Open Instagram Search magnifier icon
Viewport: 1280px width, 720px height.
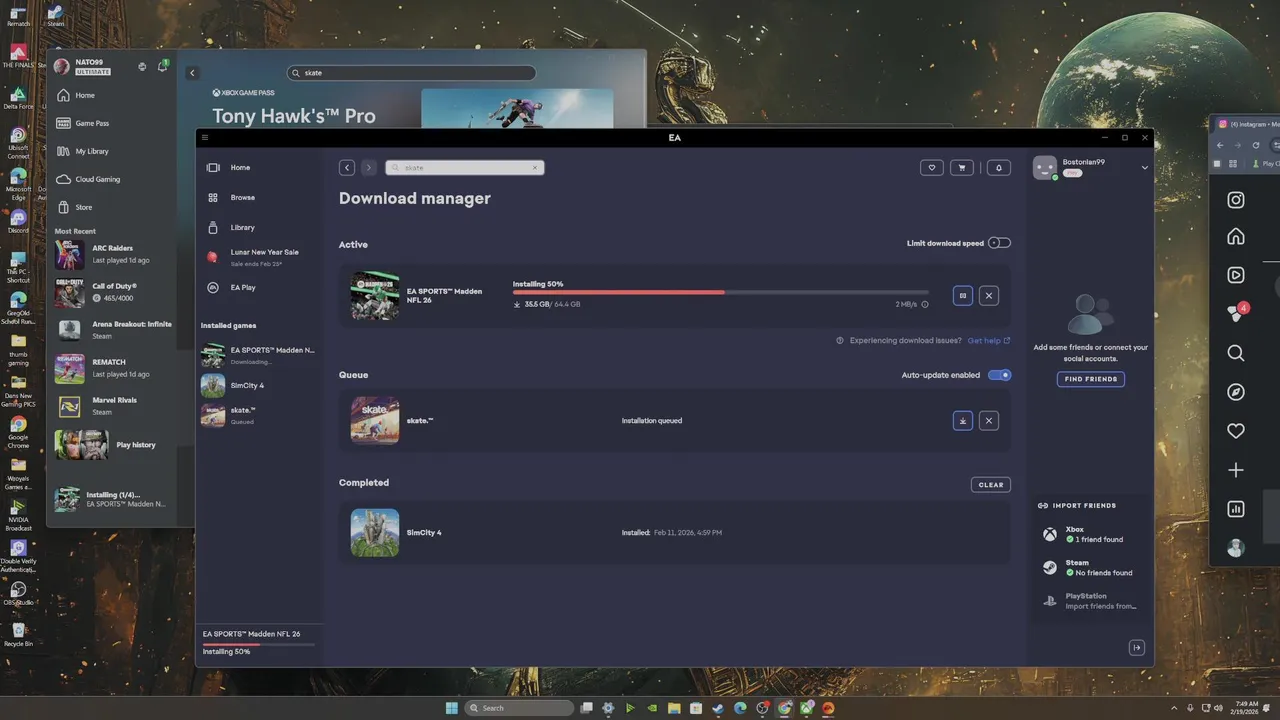[x=1236, y=353]
